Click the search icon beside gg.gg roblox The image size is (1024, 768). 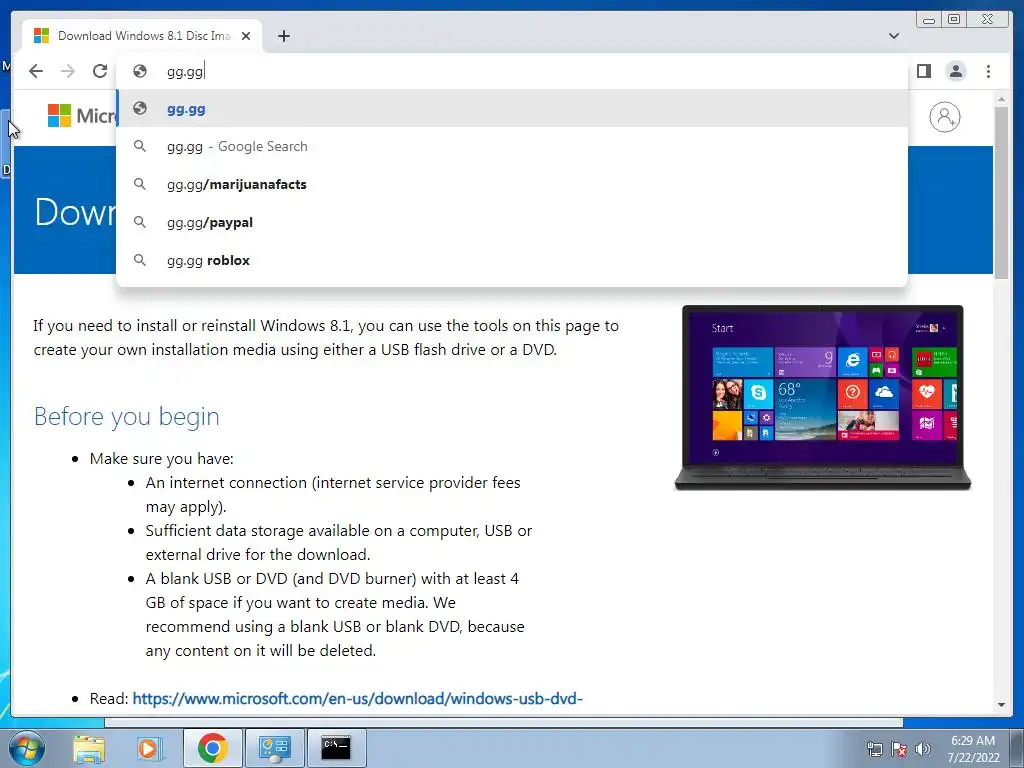tap(140, 260)
